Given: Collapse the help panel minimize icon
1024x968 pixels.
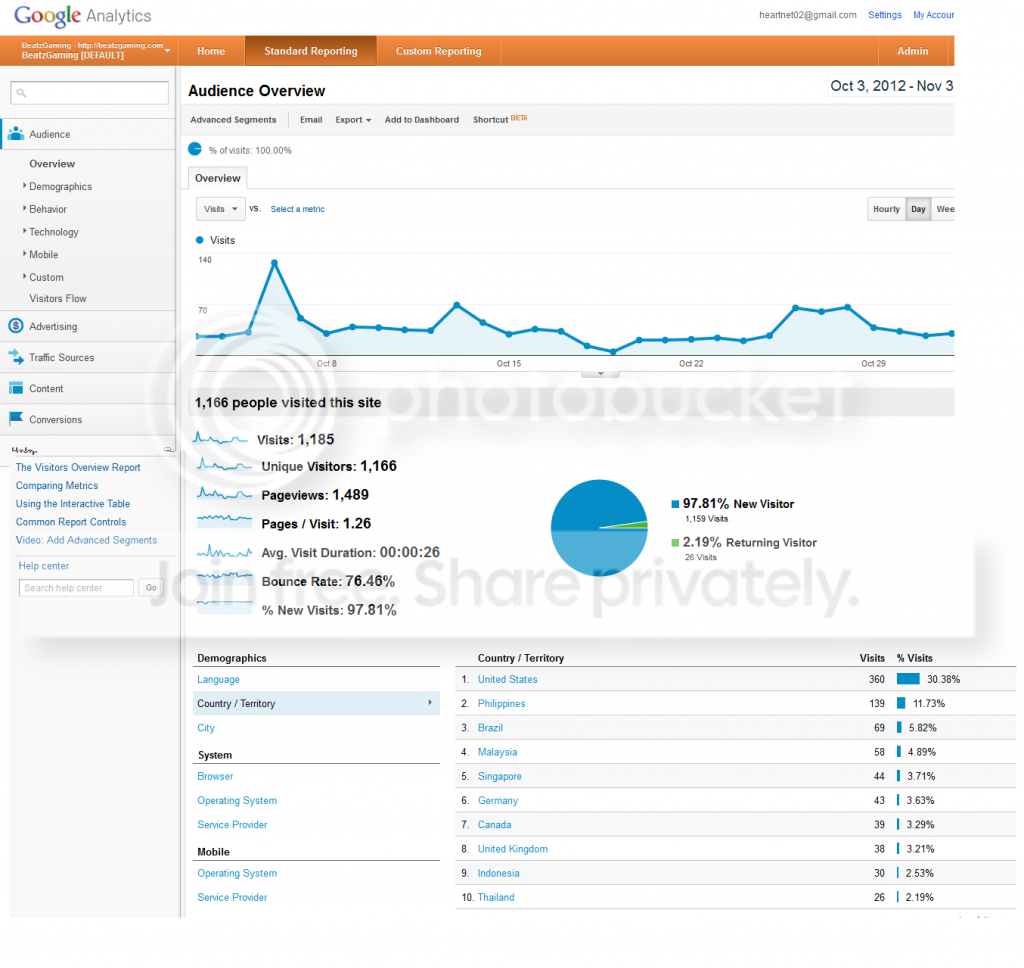Looking at the screenshot, I should [x=168, y=449].
